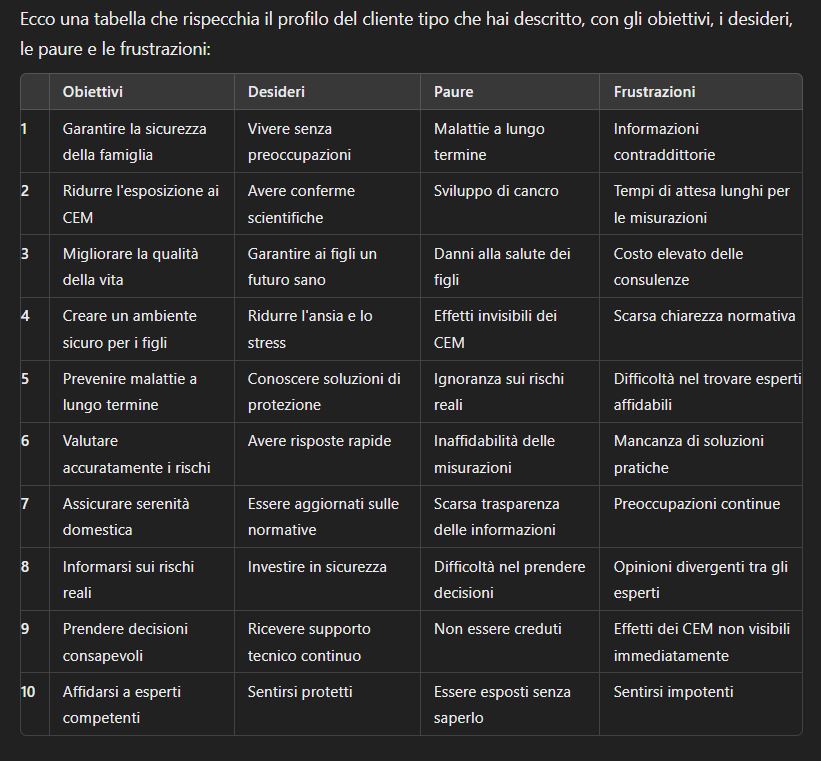Click the 'Avere conferme scientifiche' cell
Screen dimensions: 821x761
coord(301,203)
